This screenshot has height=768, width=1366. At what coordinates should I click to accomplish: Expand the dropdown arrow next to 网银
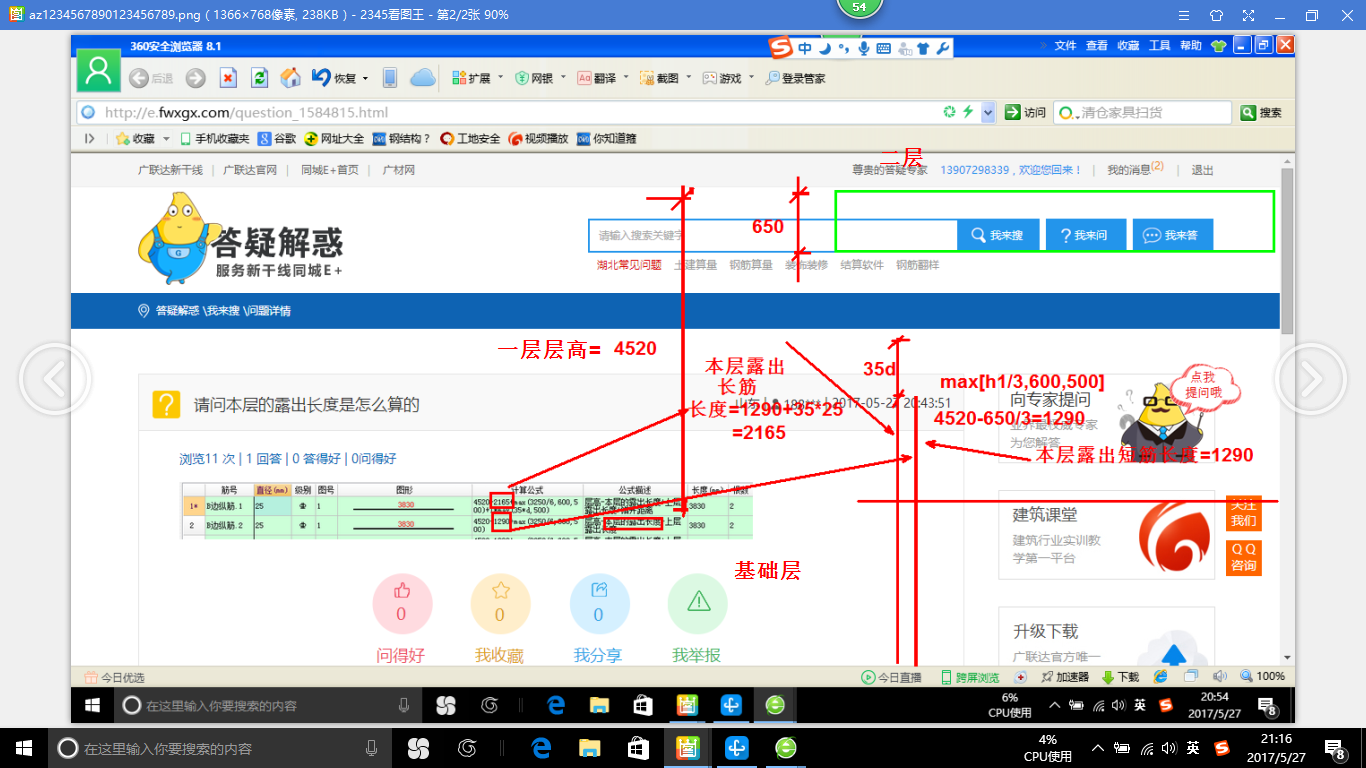click(562, 79)
